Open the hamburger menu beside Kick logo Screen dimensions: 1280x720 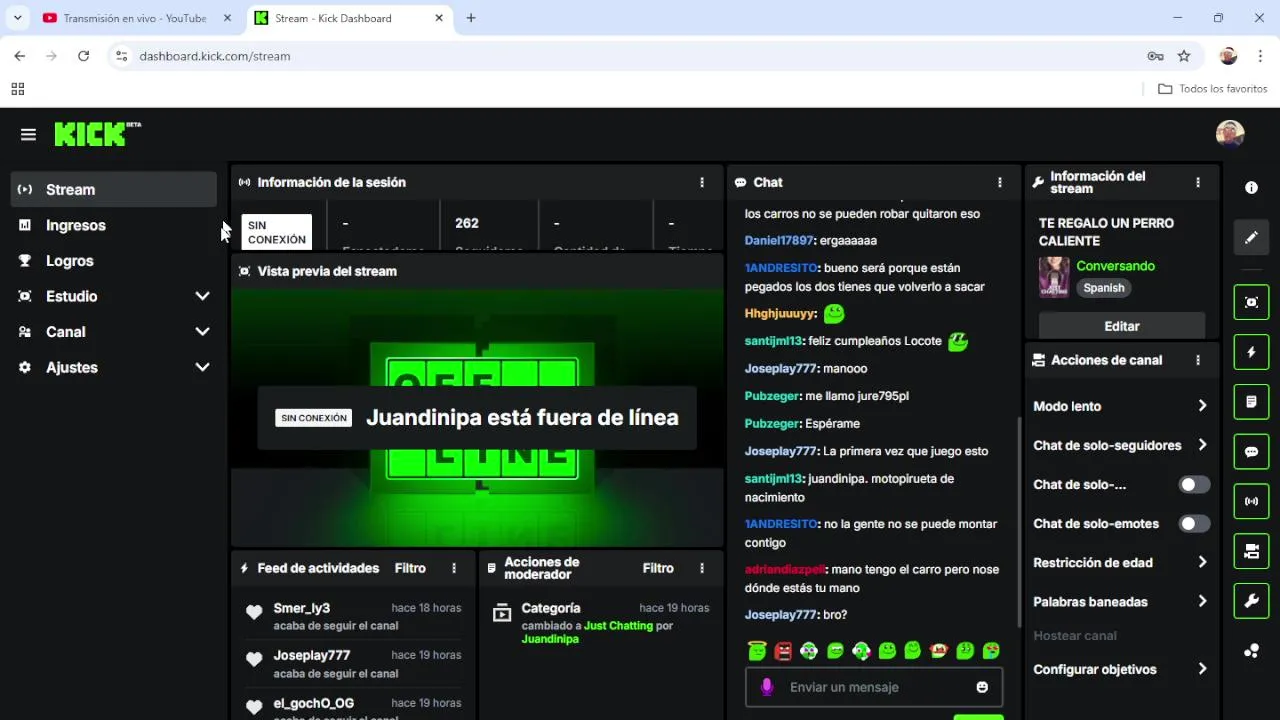point(28,134)
